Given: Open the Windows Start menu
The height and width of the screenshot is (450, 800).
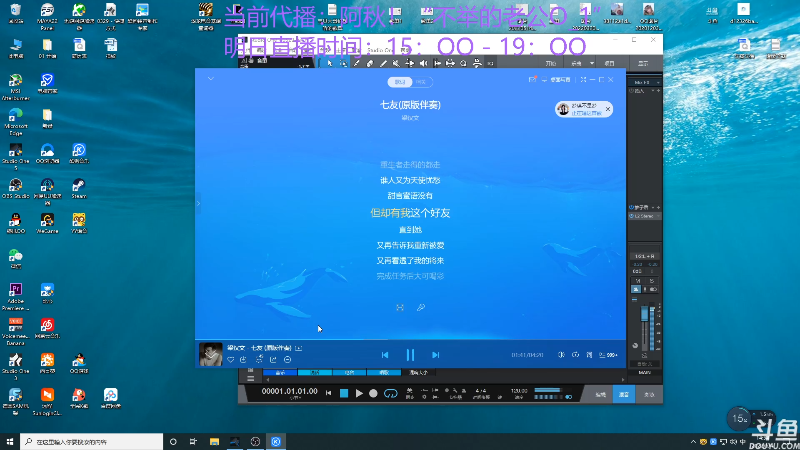Looking at the screenshot, I should pos(10,441).
